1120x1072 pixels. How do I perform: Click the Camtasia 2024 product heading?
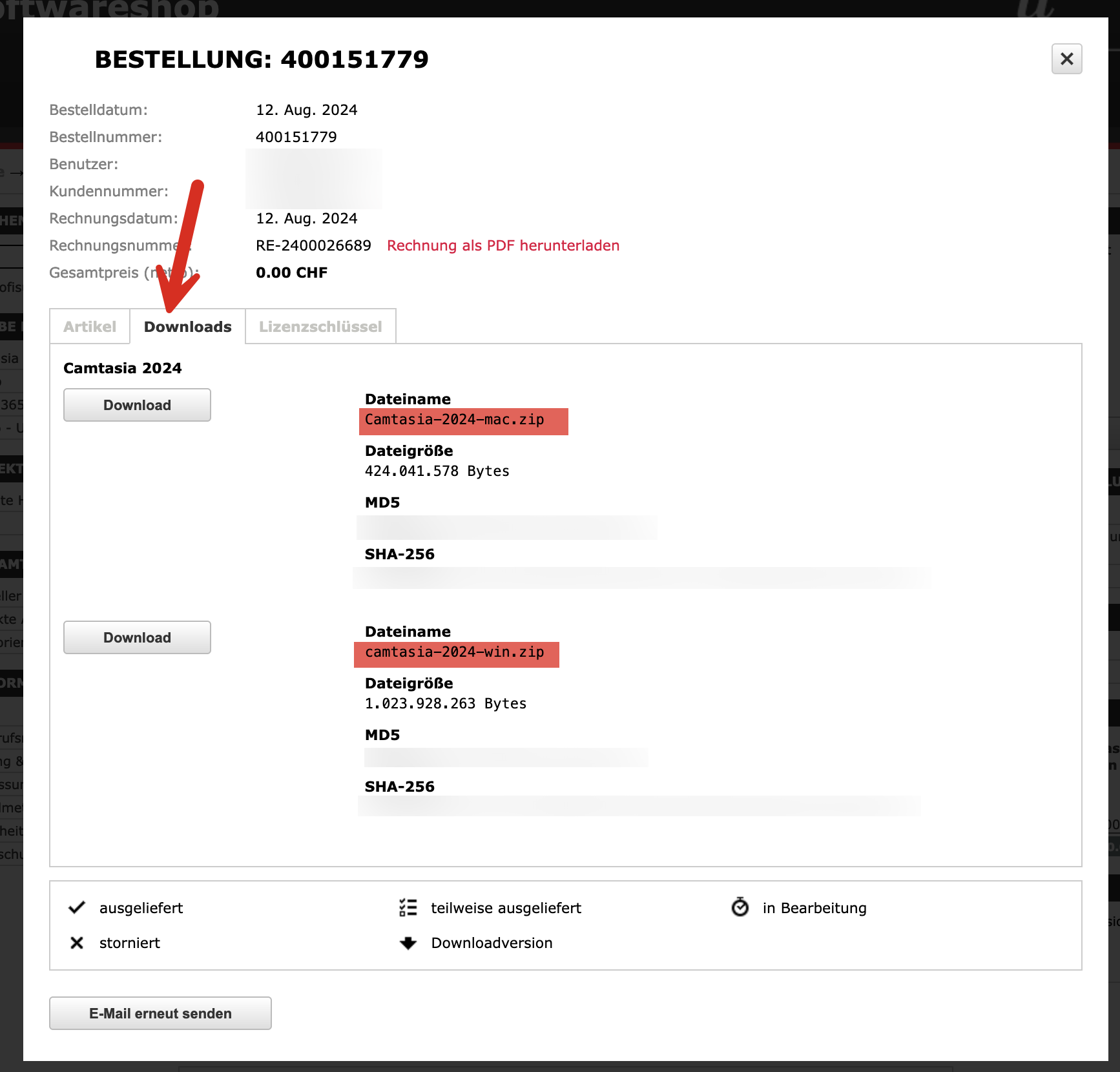point(123,368)
